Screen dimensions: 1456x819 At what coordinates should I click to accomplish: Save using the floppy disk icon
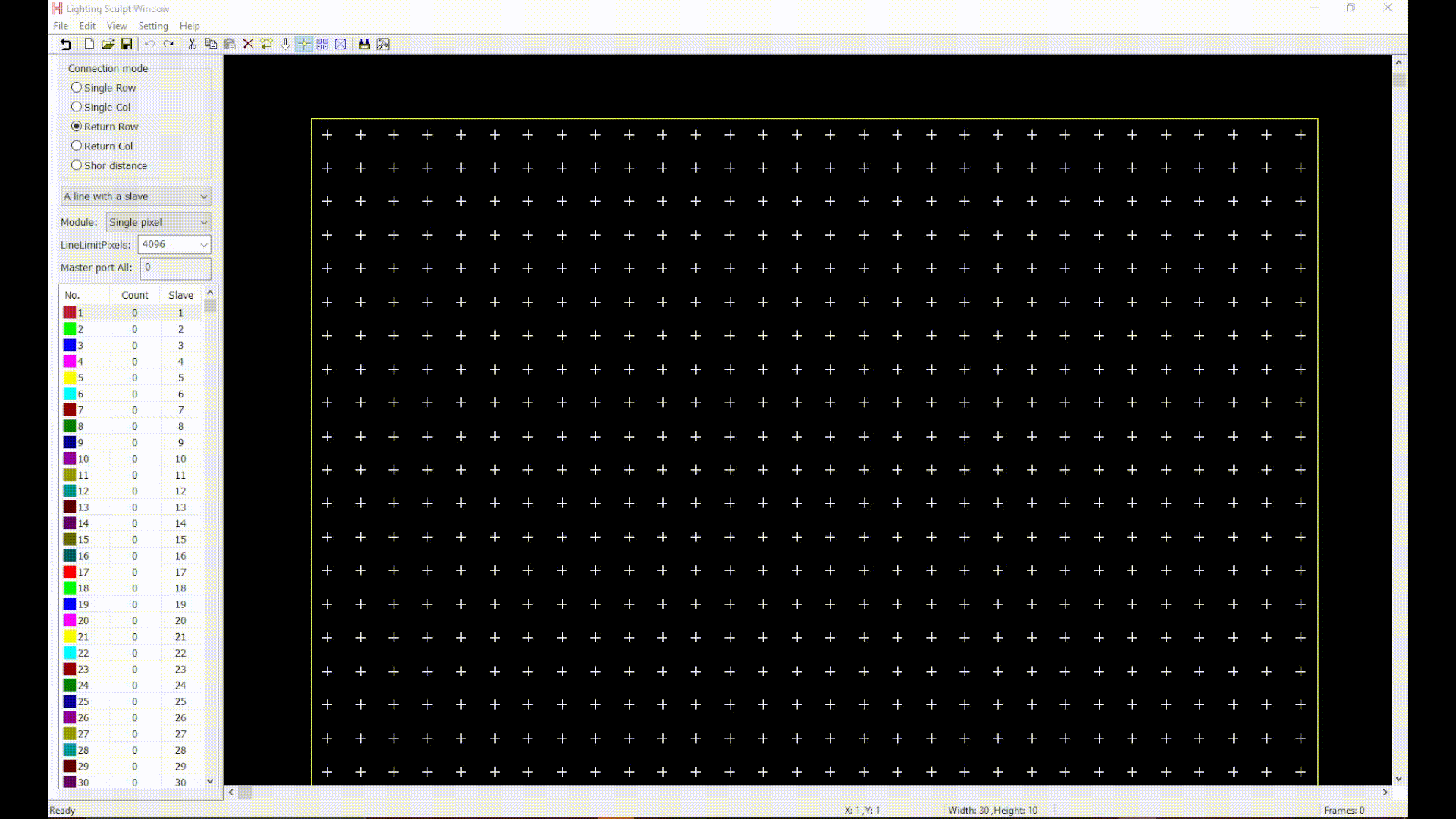(127, 44)
